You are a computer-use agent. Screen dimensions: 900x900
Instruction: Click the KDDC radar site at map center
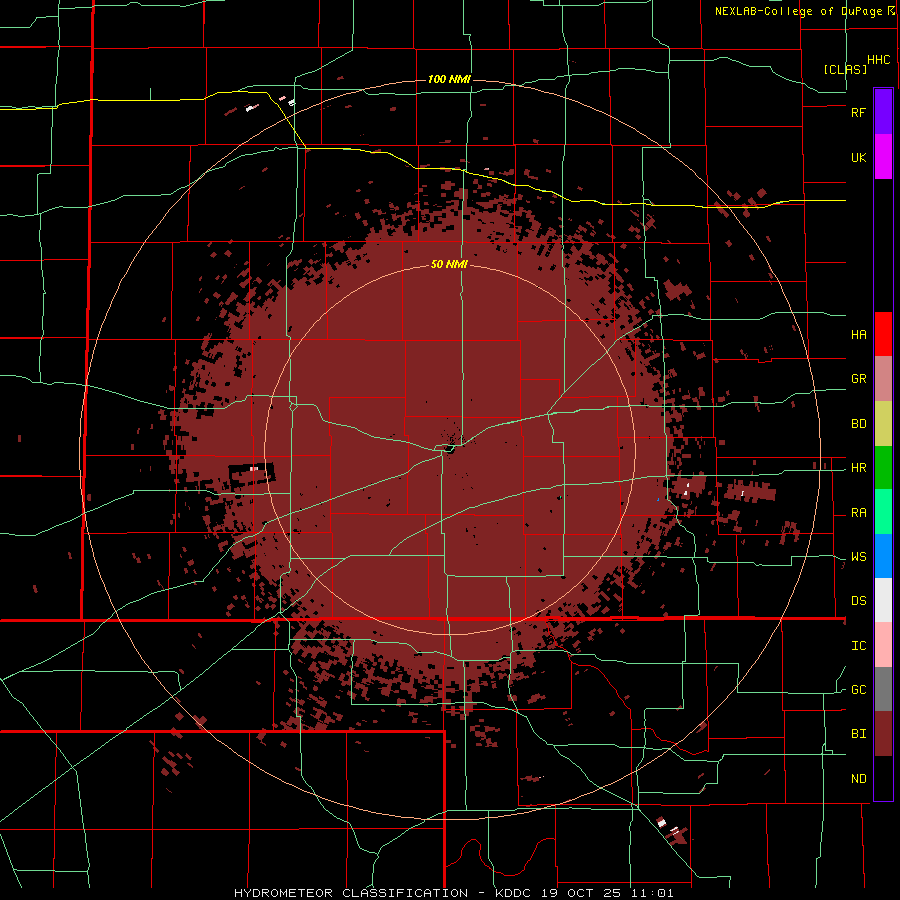pyautogui.click(x=448, y=448)
